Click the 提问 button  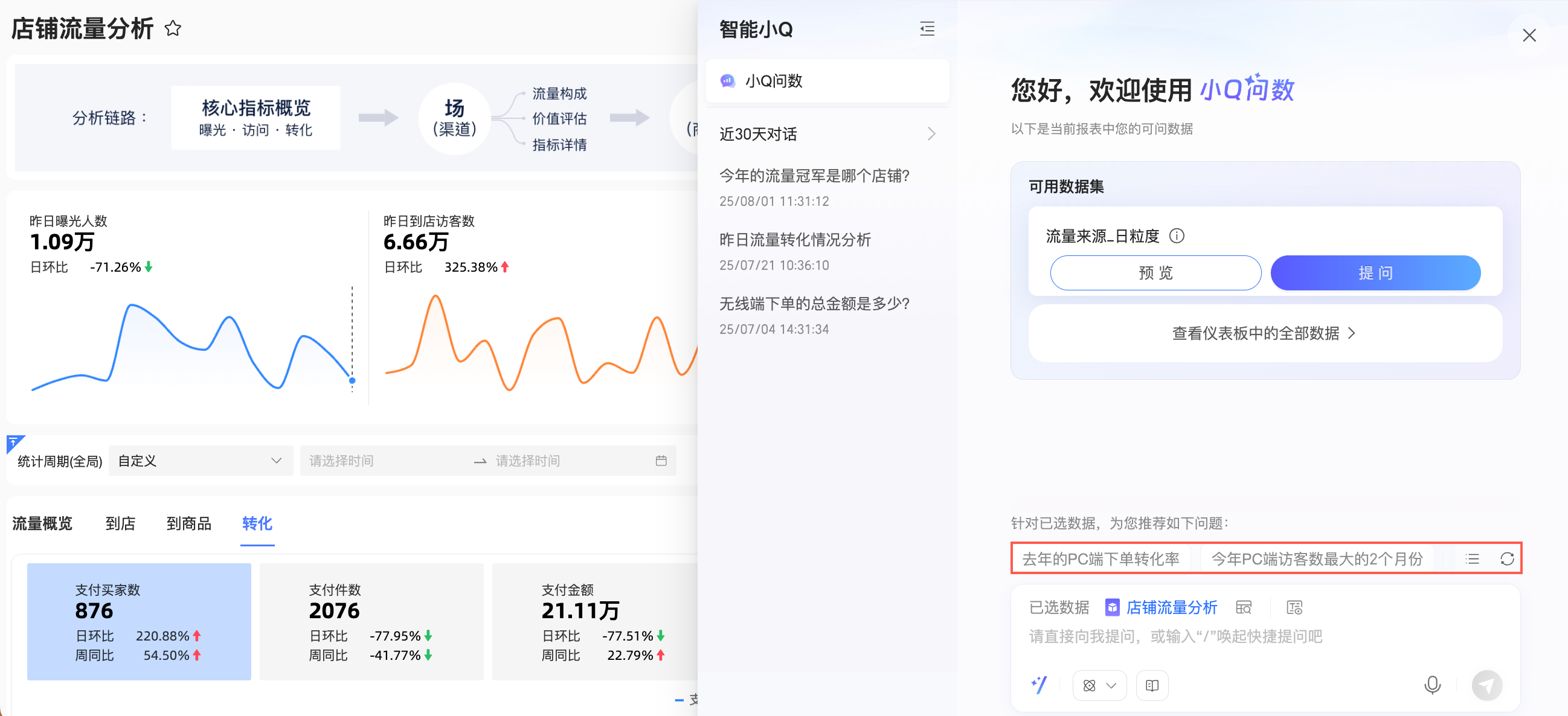click(1375, 273)
